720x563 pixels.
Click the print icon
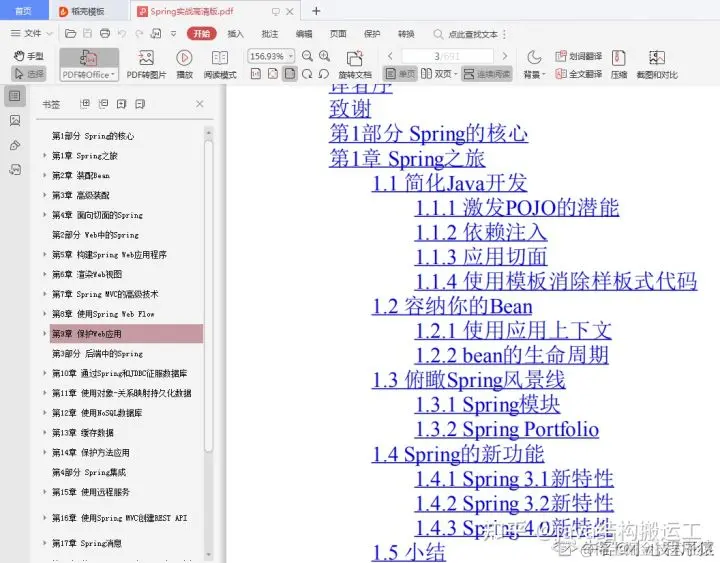pyautogui.click(x=105, y=34)
